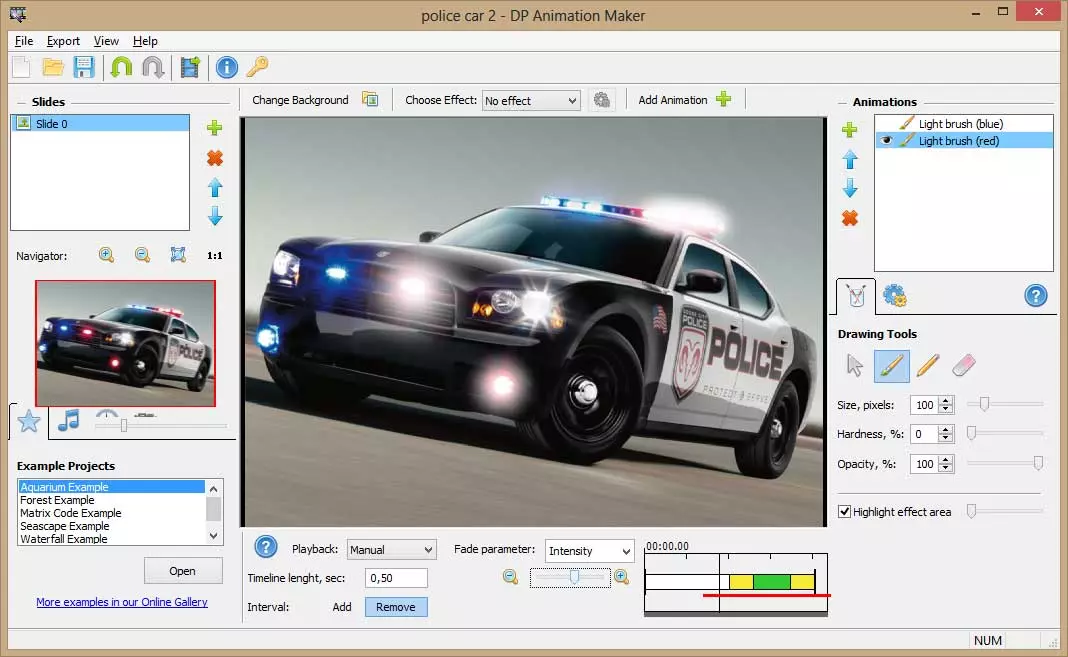Increase Size pixels spinner value
This screenshot has width=1068, height=657.
point(945,401)
